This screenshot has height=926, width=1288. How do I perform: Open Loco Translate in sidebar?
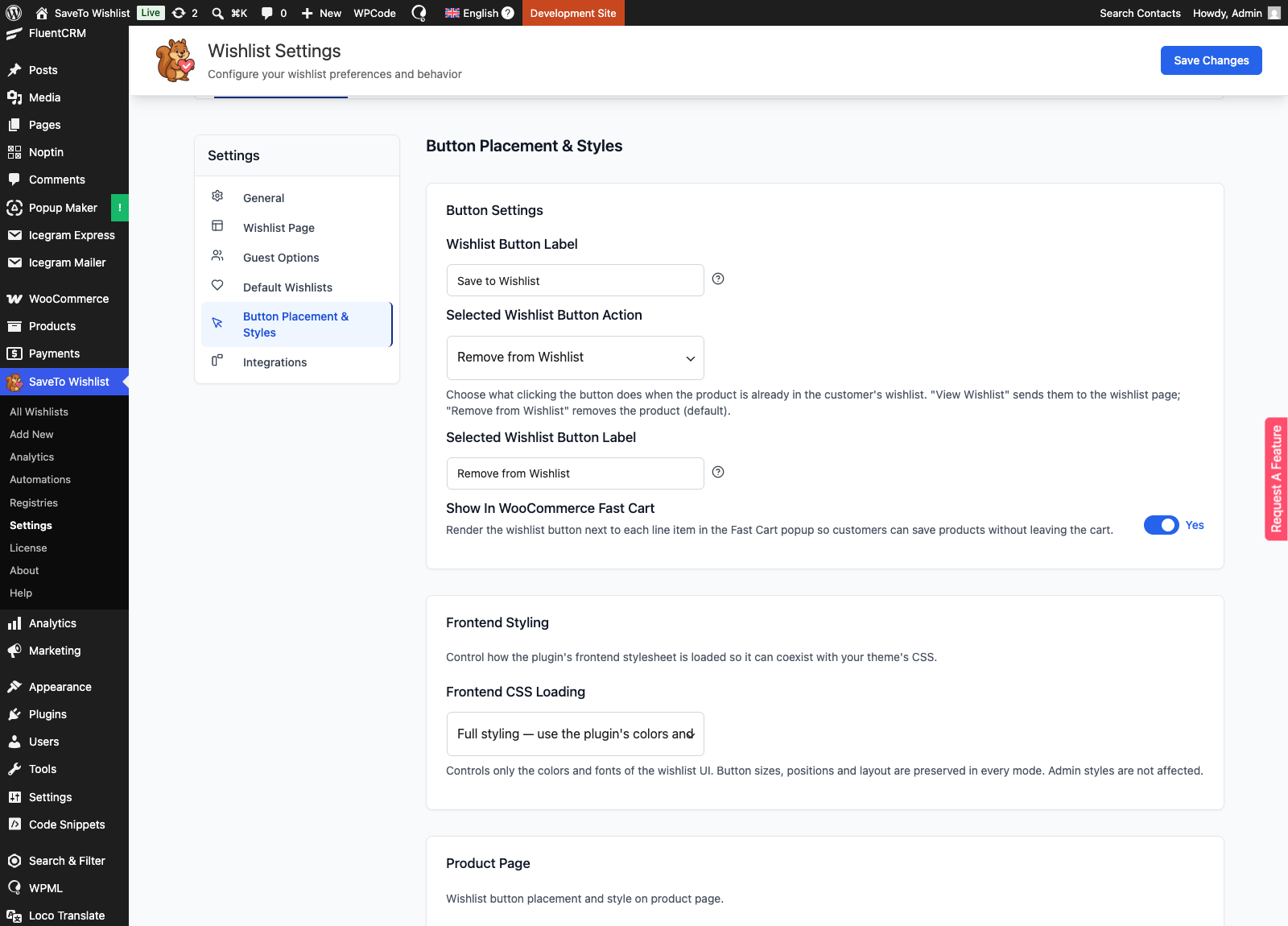pos(64,916)
